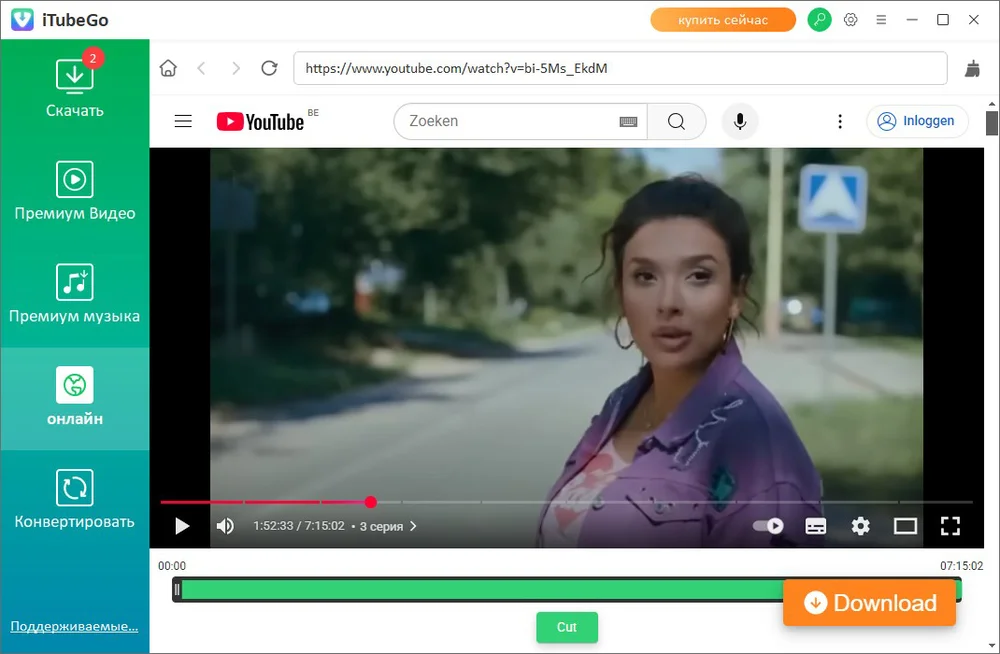Click the broom clear-cache icon
The width and height of the screenshot is (1000, 654).
tap(972, 68)
